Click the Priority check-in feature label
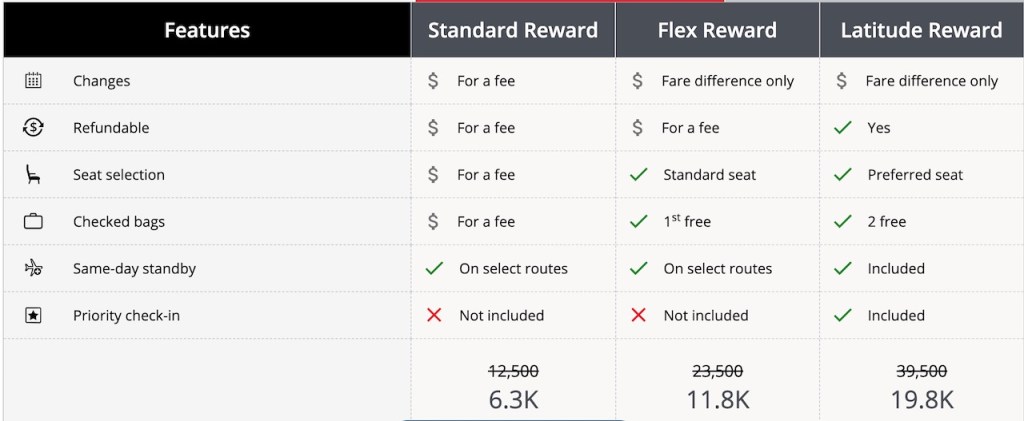This screenshot has height=421, width=1024. (126, 315)
